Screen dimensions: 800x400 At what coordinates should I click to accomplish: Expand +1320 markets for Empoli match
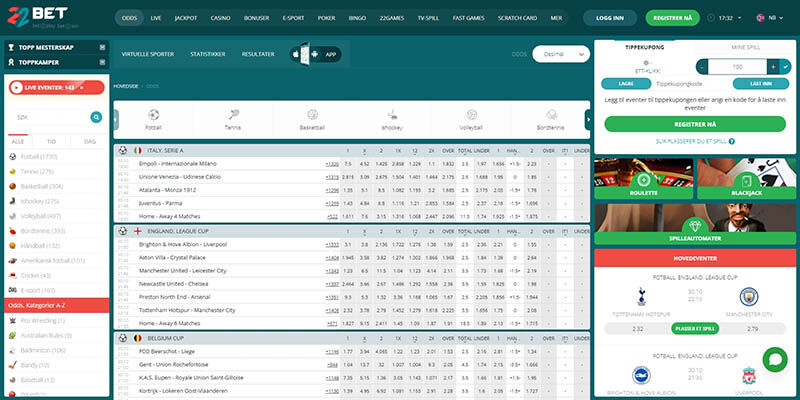point(332,164)
